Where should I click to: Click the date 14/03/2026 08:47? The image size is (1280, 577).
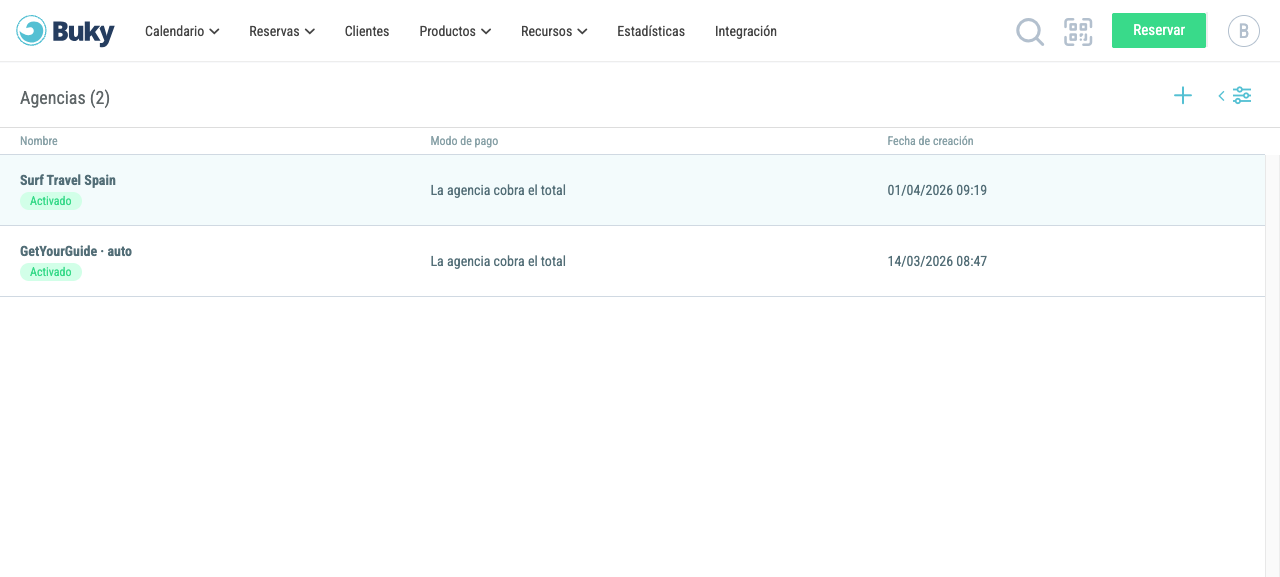tap(937, 261)
